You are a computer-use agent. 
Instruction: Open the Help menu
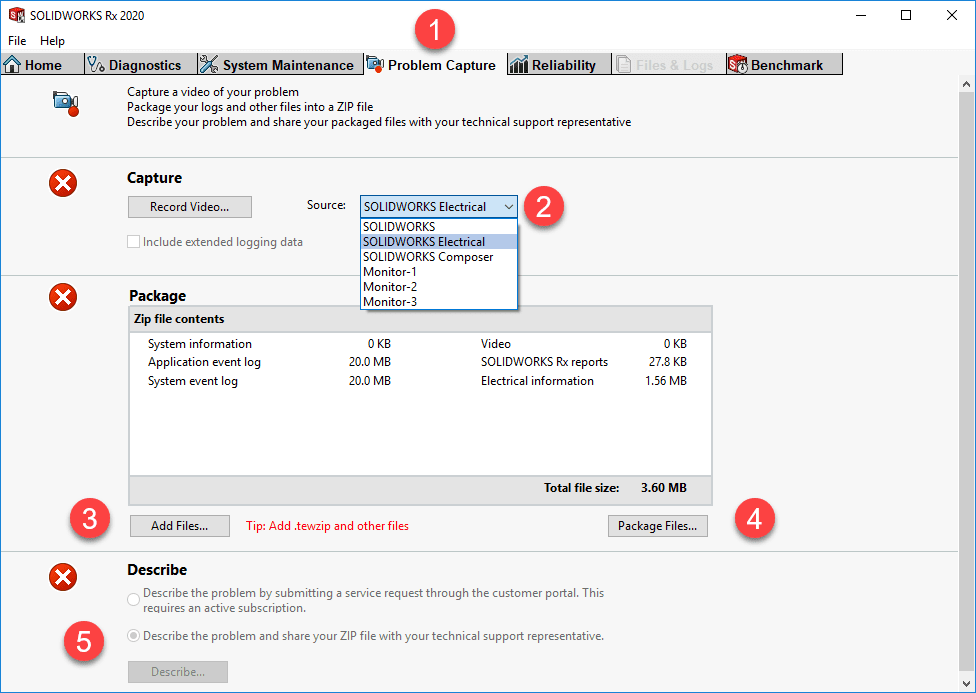point(52,40)
